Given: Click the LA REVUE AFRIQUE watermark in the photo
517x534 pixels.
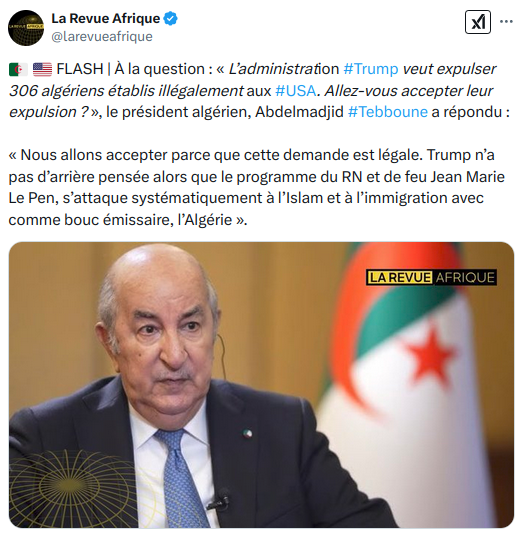Looking at the screenshot, I should (x=431, y=277).
